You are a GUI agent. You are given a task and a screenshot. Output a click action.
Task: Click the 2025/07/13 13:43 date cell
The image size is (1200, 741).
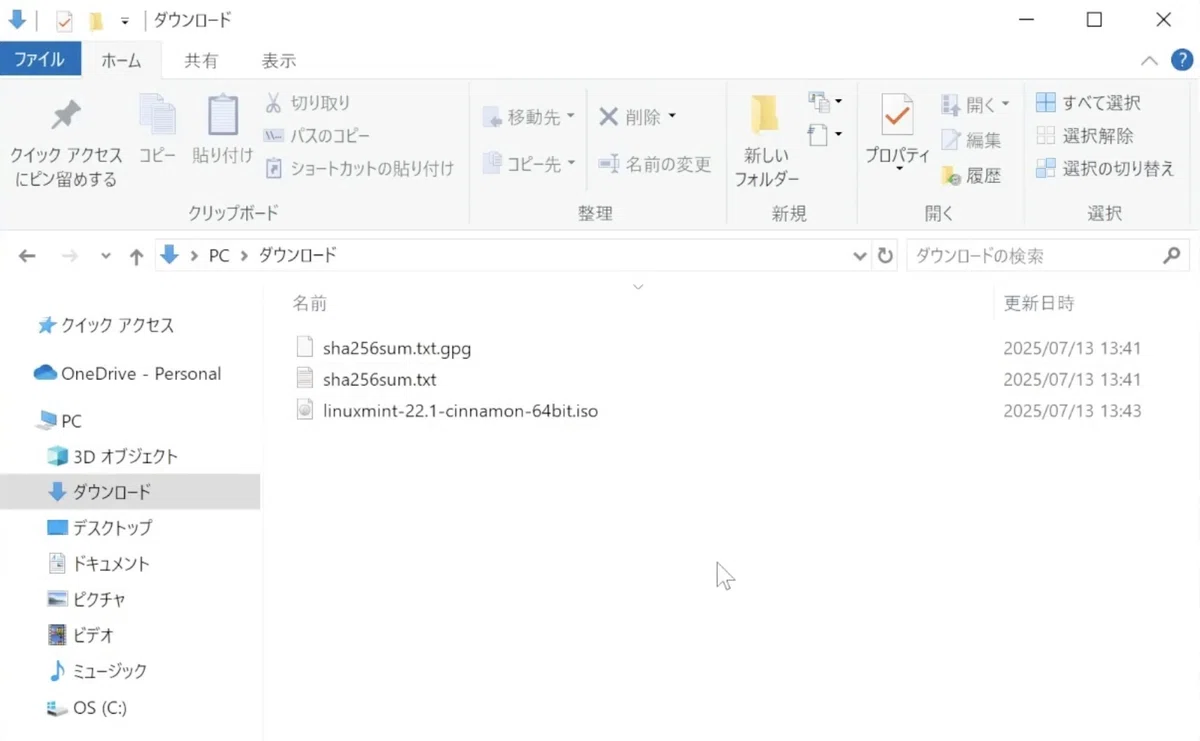pyautogui.click(x=1072, y=411)
